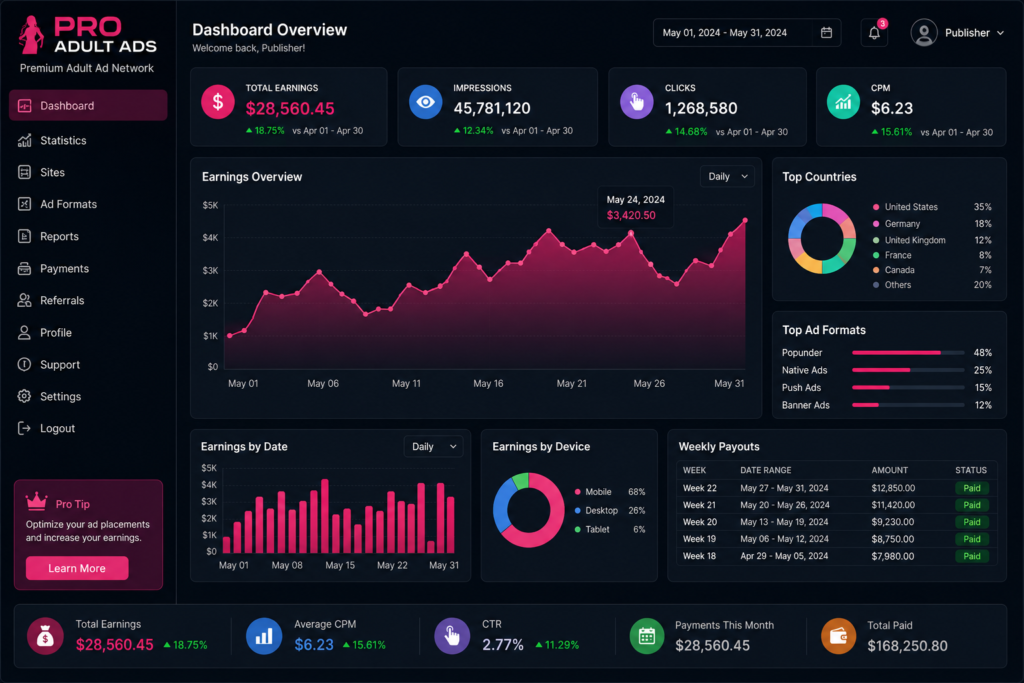This screenshot has width=1024, height=683.
Task: Click the 2.77% CTR value
Action: click(x=503, y=645)
